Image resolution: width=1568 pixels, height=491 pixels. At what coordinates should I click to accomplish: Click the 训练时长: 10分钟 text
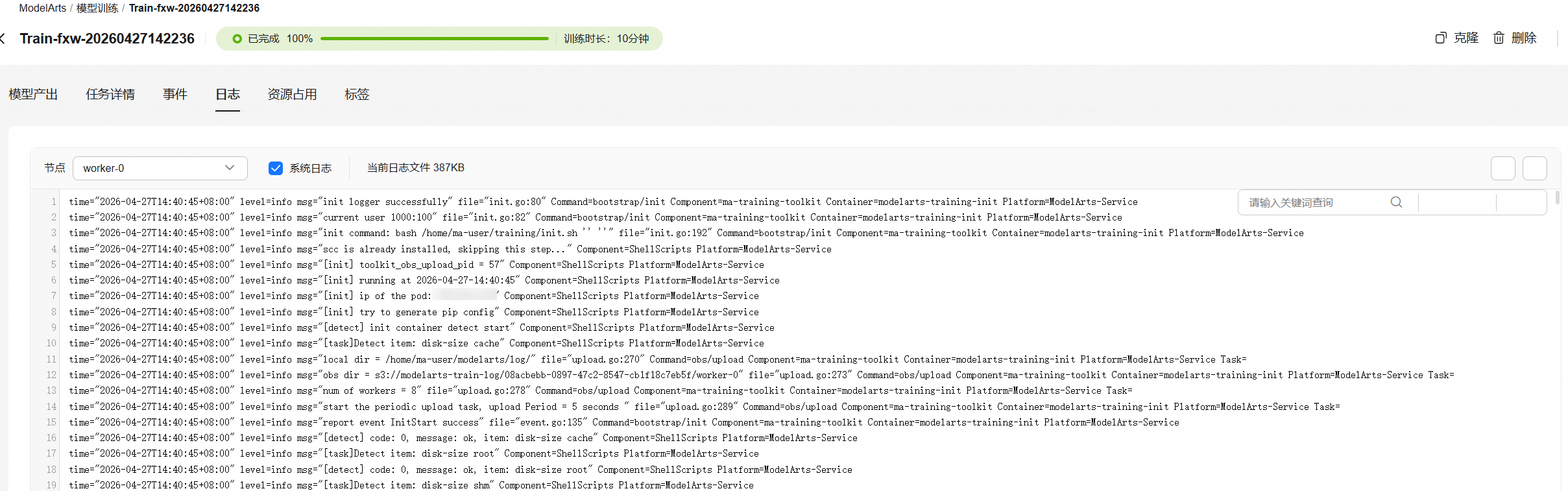point(607,39)
